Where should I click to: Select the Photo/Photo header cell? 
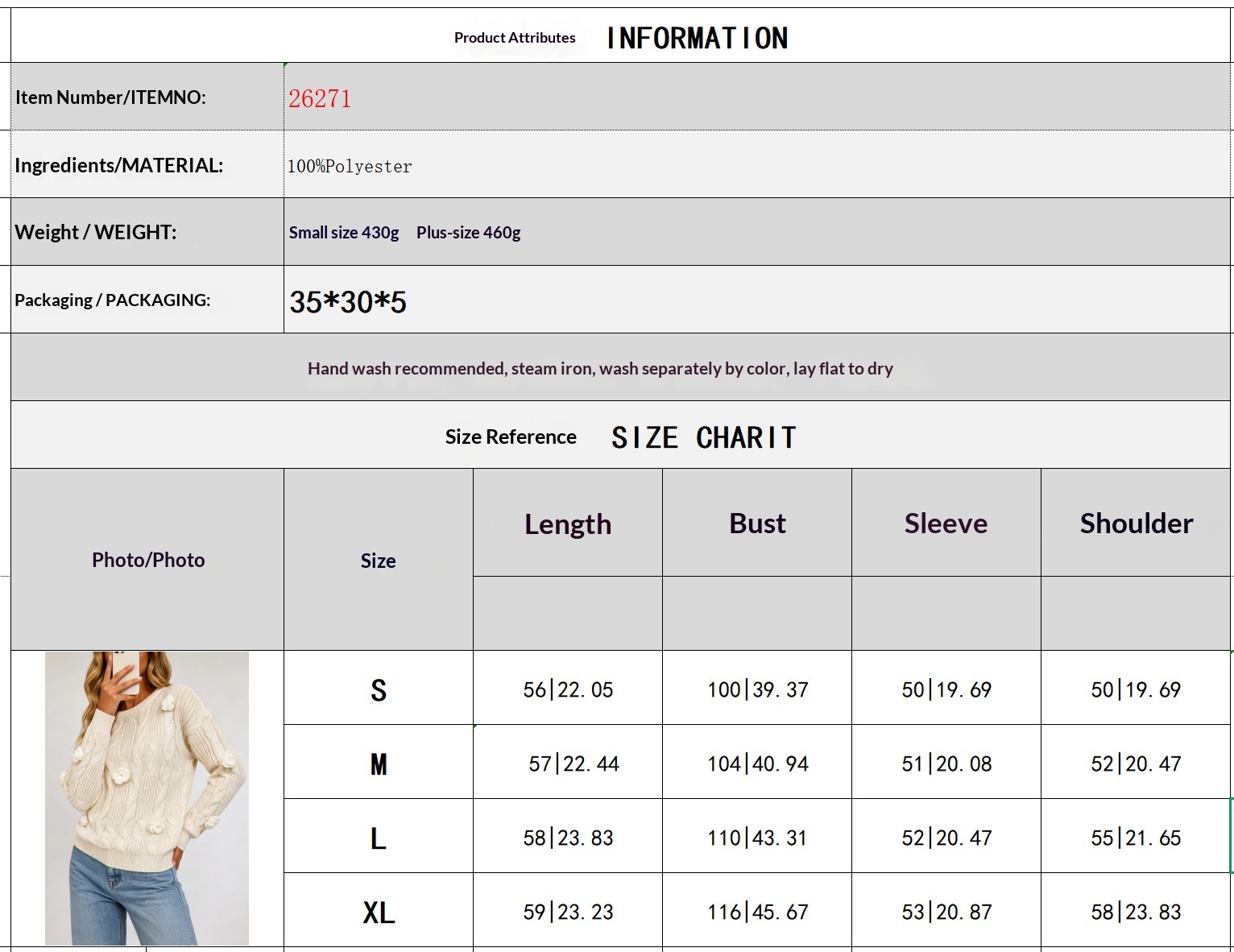point(147,560)
